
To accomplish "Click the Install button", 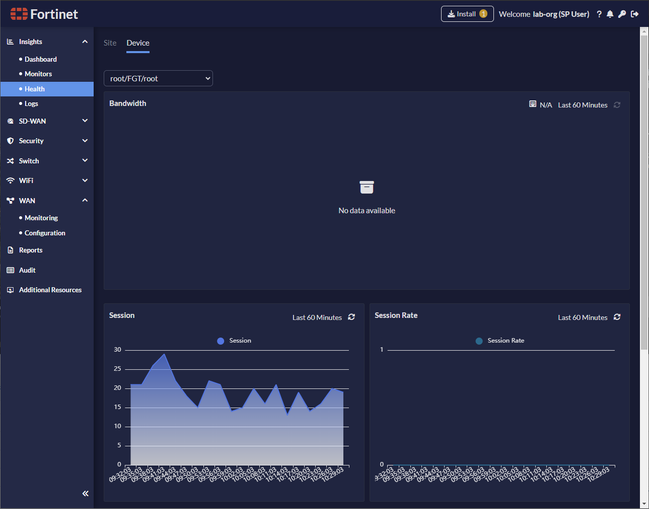I will [x=467, y=14].
